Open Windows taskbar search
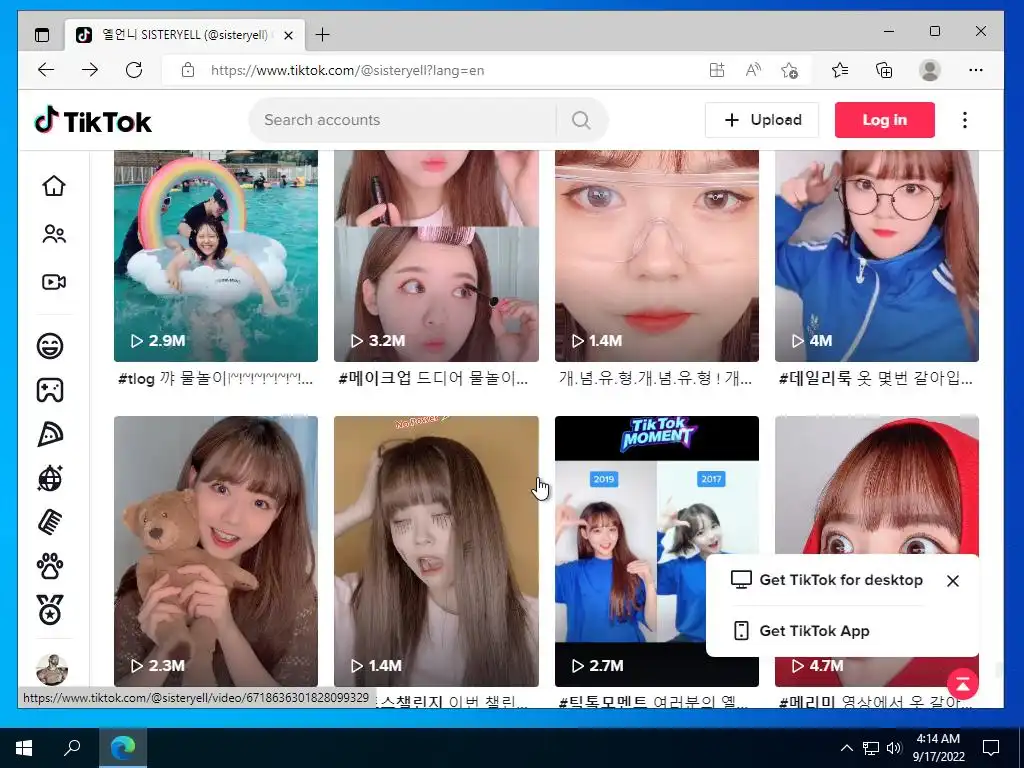 (x=72, y=747)
